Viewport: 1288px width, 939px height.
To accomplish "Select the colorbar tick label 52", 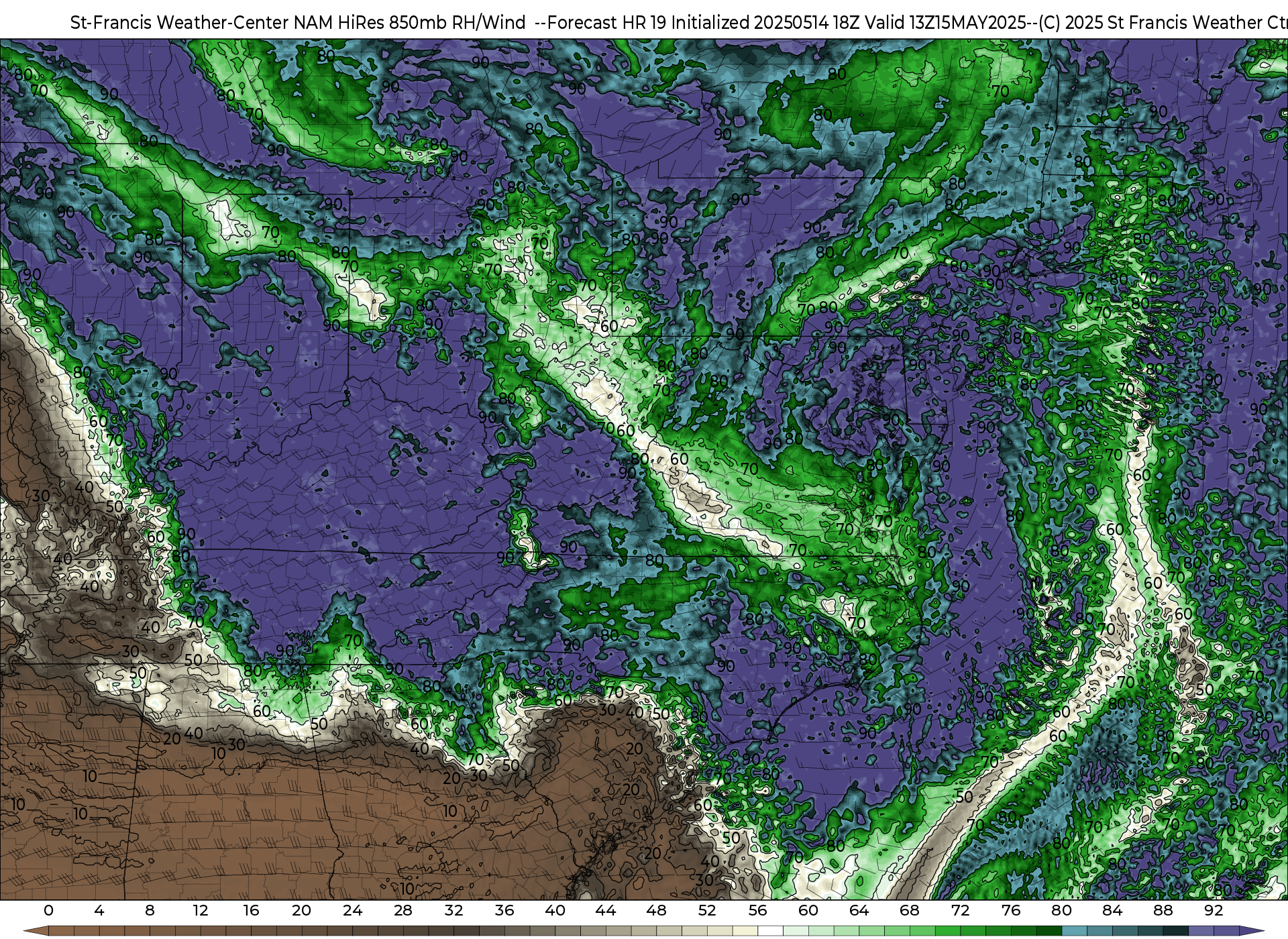I will (707, 910).
